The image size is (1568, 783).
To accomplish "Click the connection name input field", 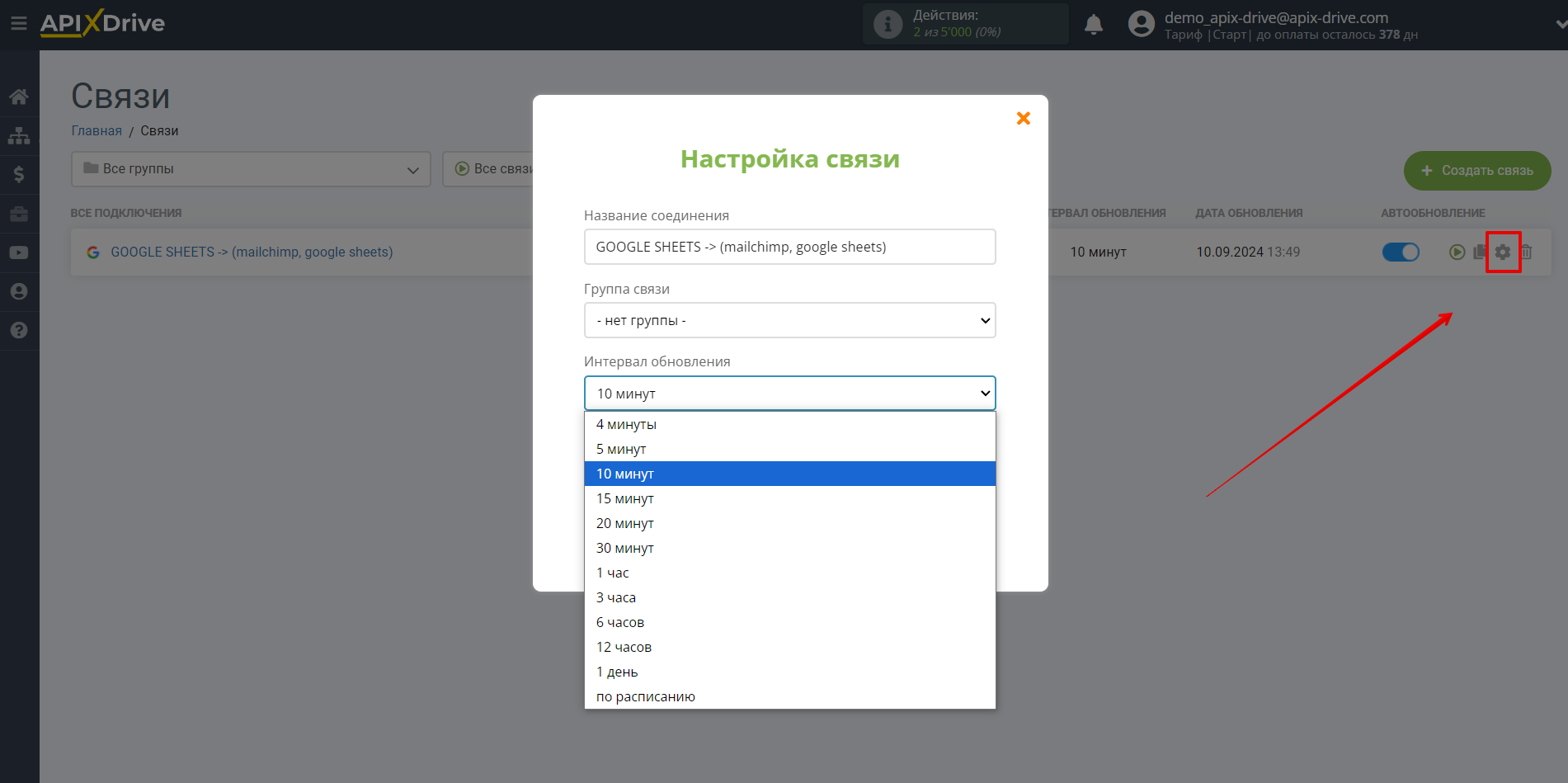I will point(789,247).
